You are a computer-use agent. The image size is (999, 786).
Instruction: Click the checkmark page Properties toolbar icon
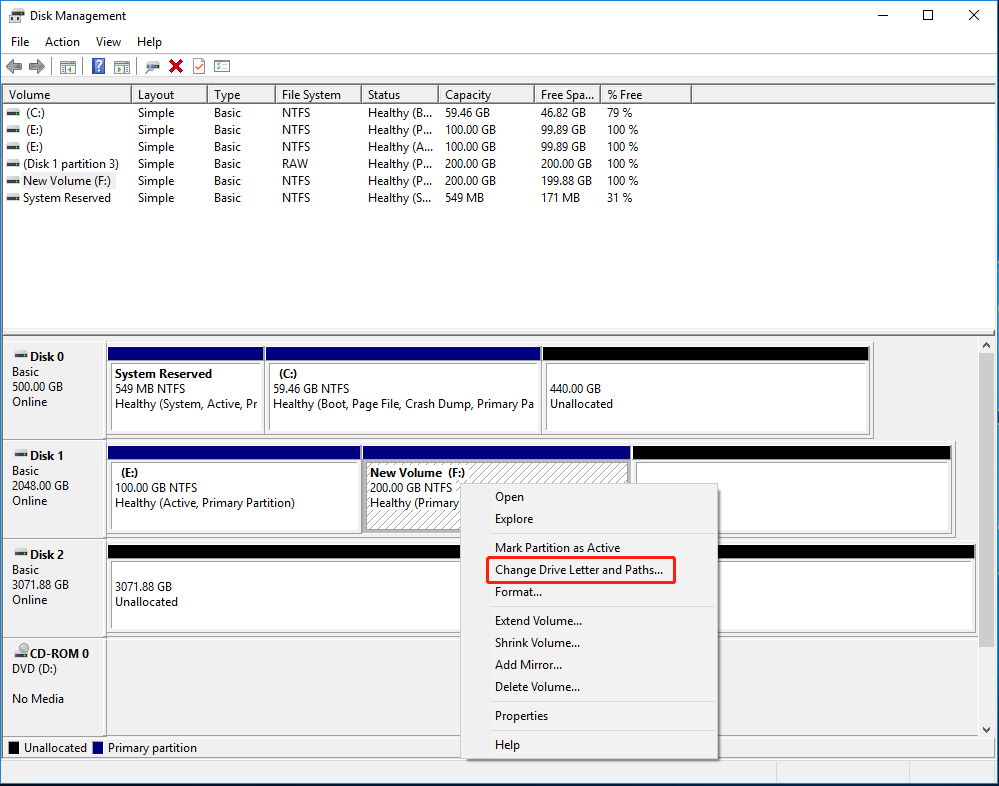[x=199, y=66]
